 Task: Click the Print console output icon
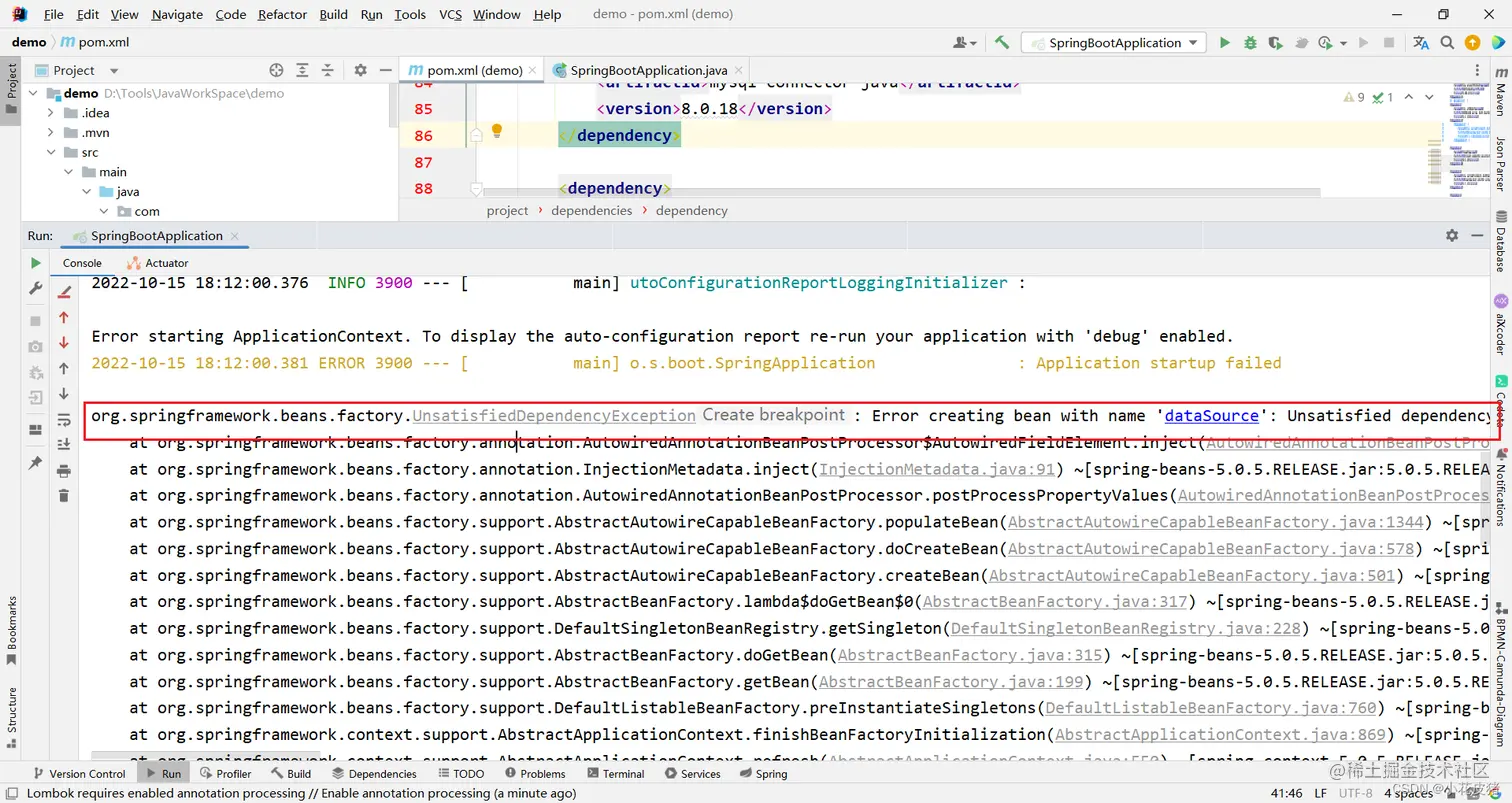pyautogui.click(x=64, y=470)
